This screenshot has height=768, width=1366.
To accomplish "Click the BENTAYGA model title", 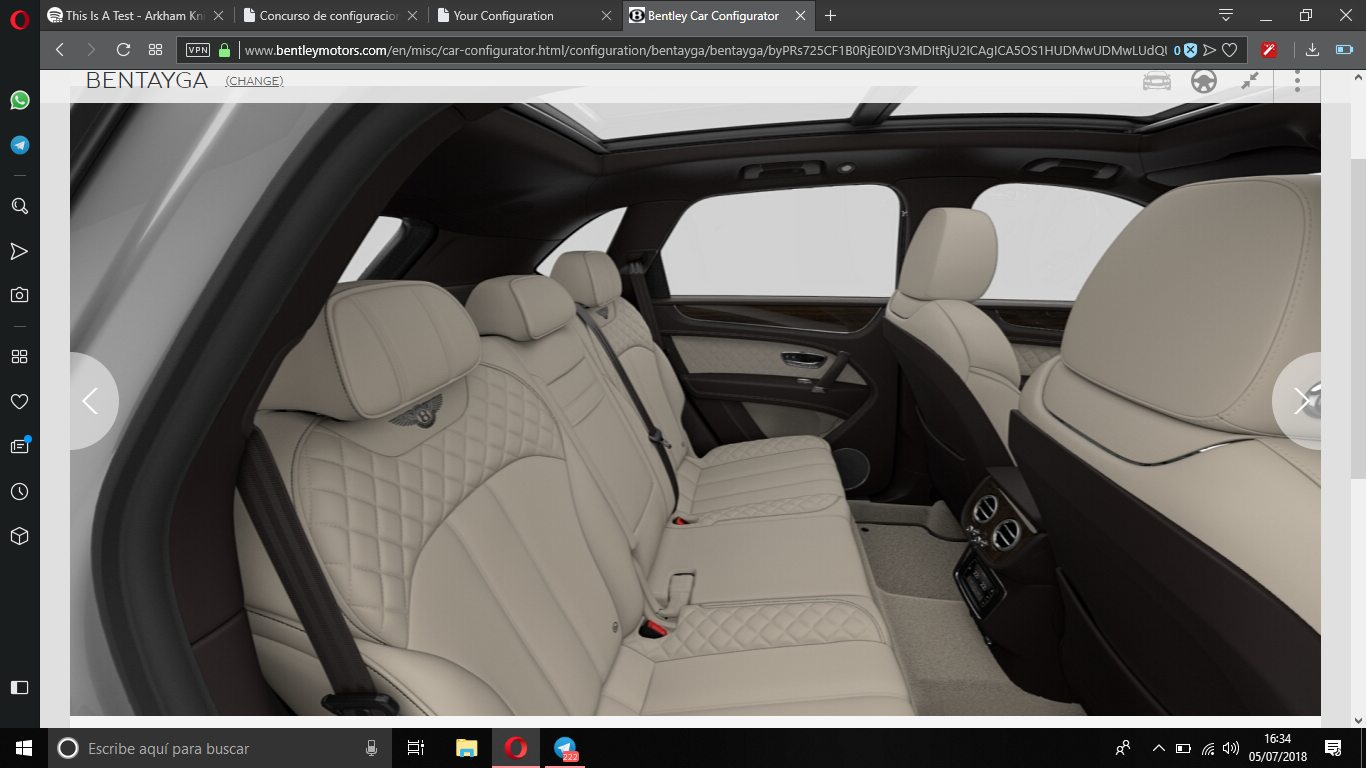I will (147, 81).
